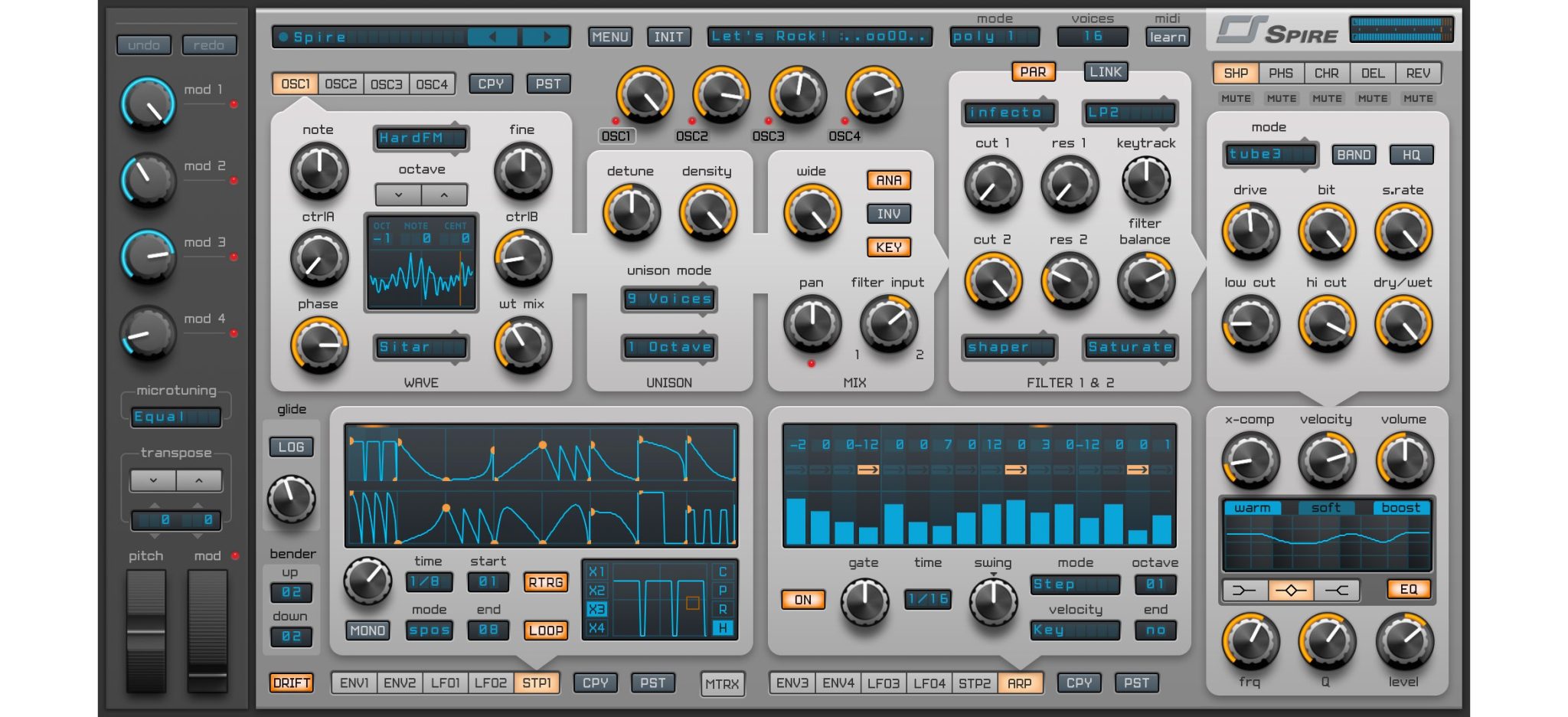This screenshot has height=717, width=1568.
Task: Enable LOOP on the step sequencer
Action: pos(546,630)
